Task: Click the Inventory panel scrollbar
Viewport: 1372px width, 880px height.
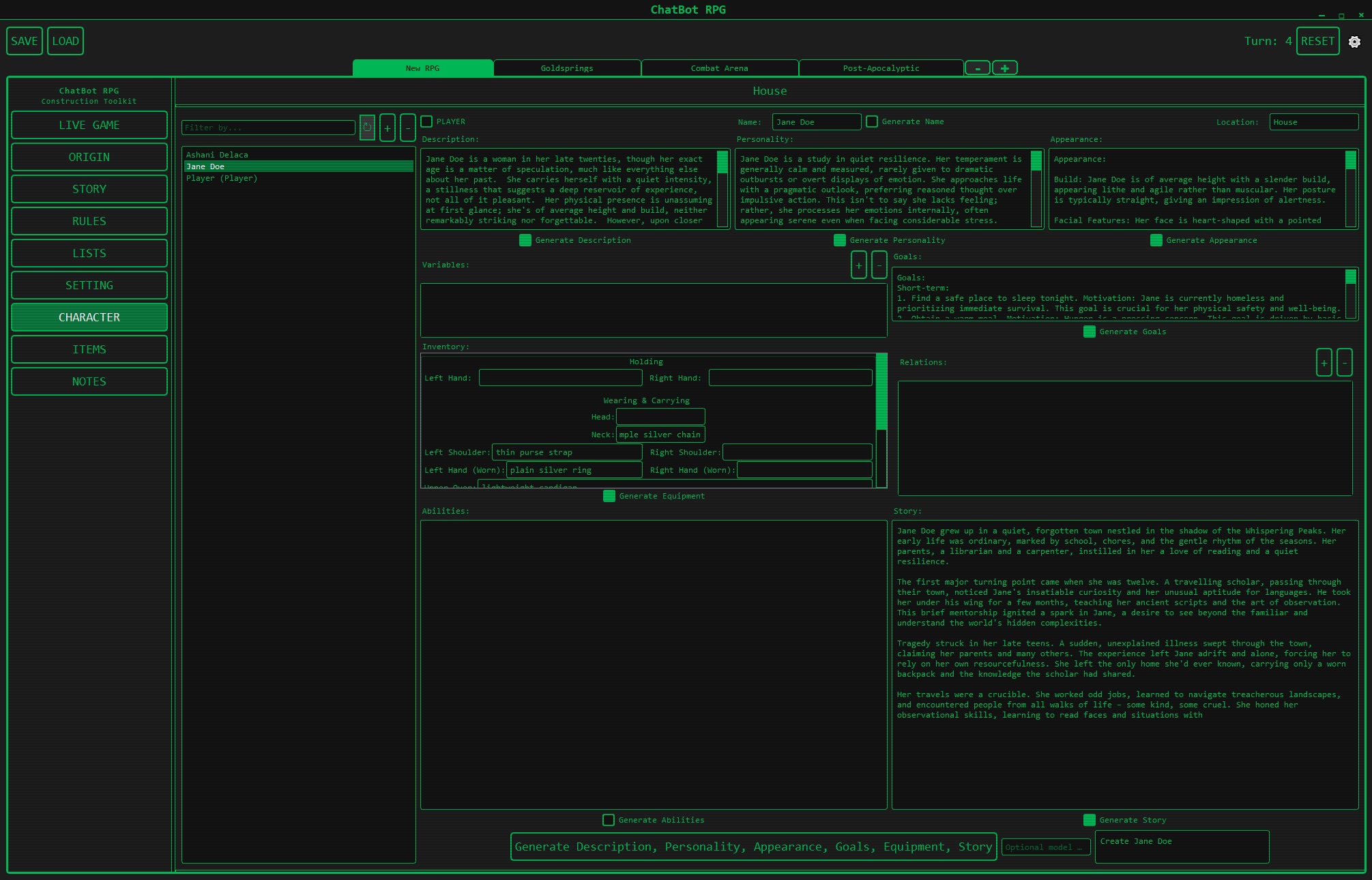Action: point(881,392)
